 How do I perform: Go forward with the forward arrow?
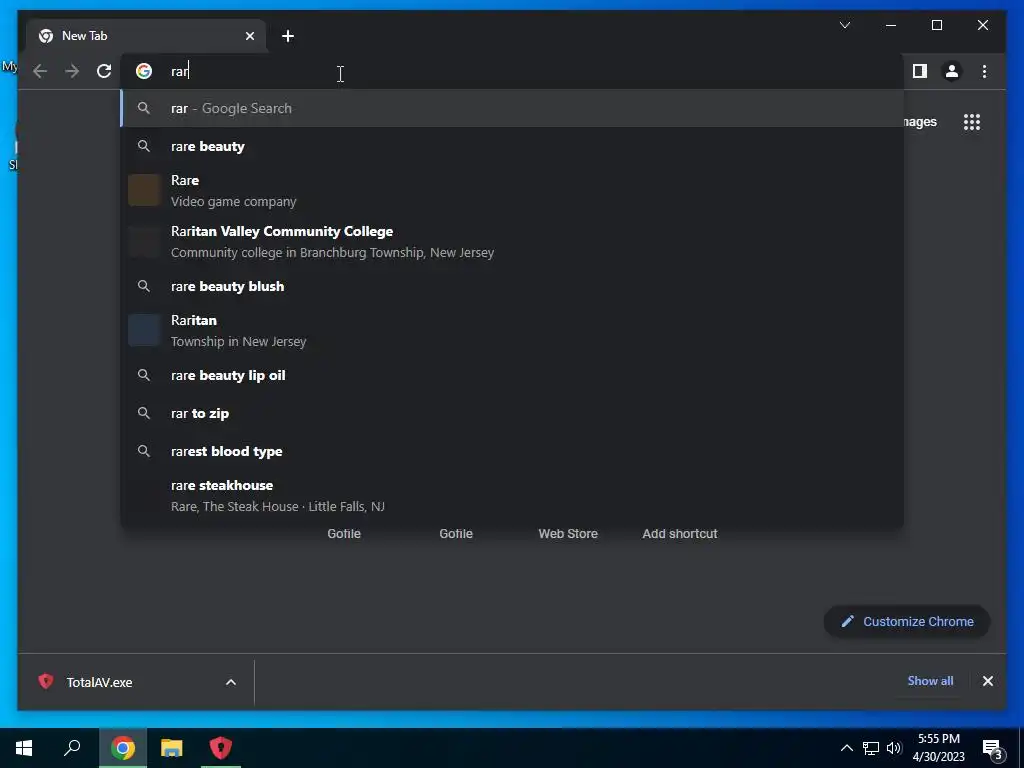click(x=72, y=71)
